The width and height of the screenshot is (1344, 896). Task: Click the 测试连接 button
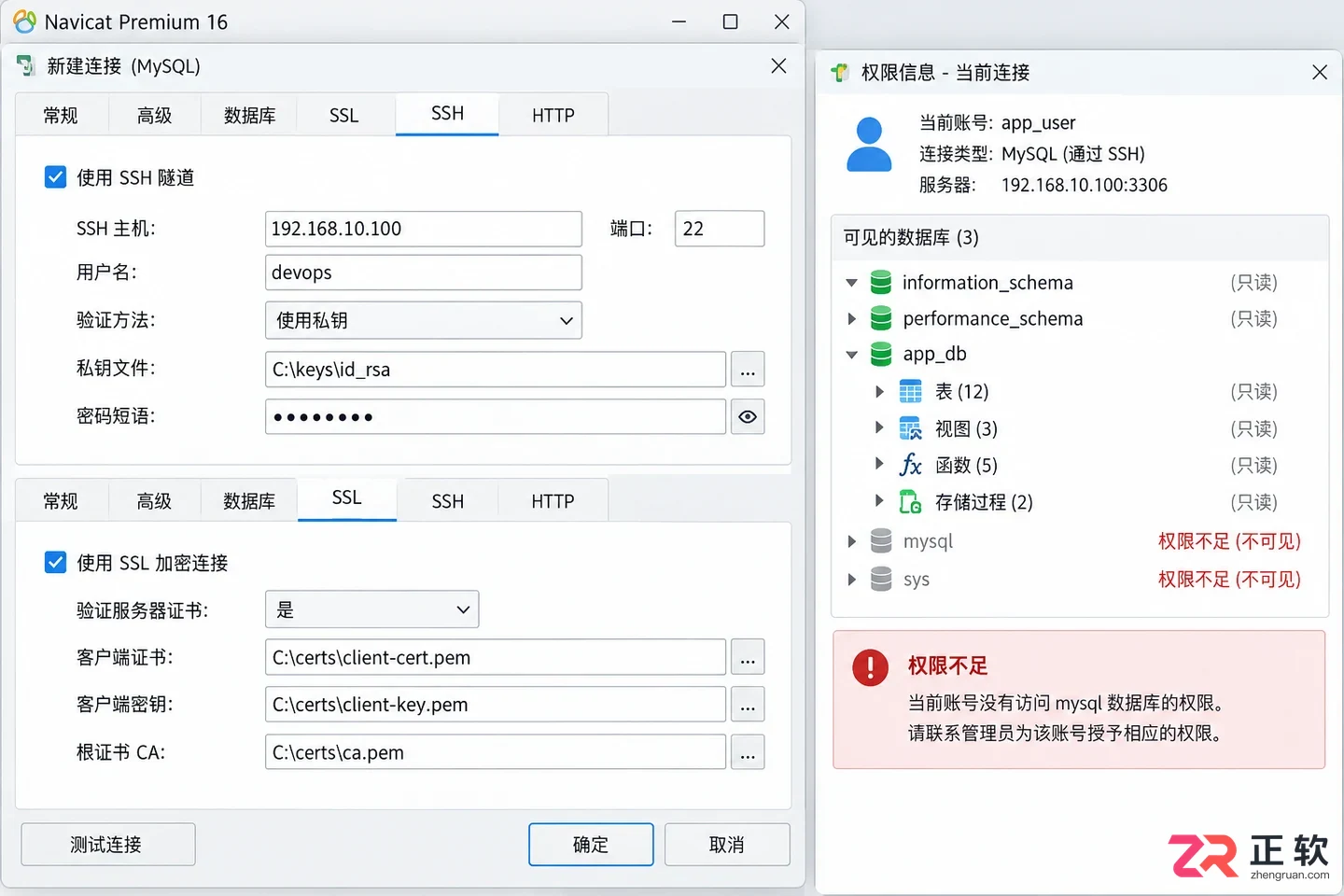pyautogui.click(x=108, y=845)
